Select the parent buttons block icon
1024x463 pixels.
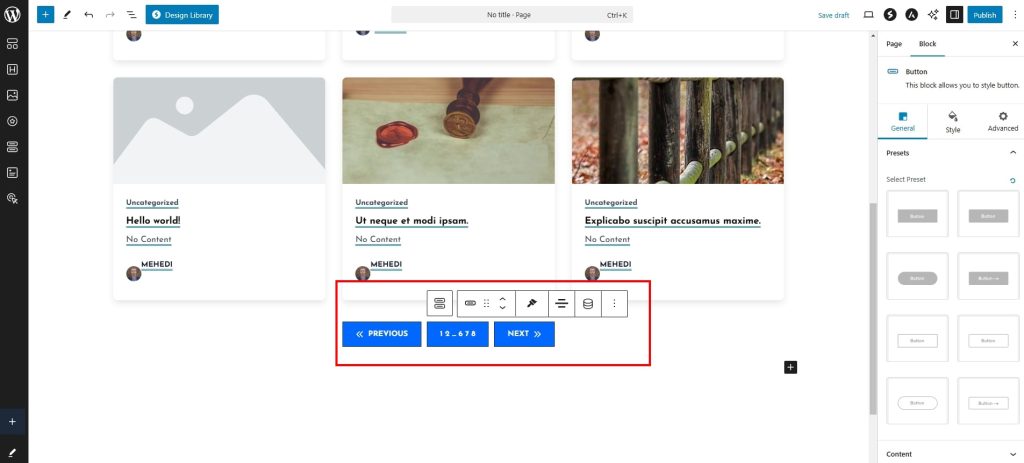[440, 303]
